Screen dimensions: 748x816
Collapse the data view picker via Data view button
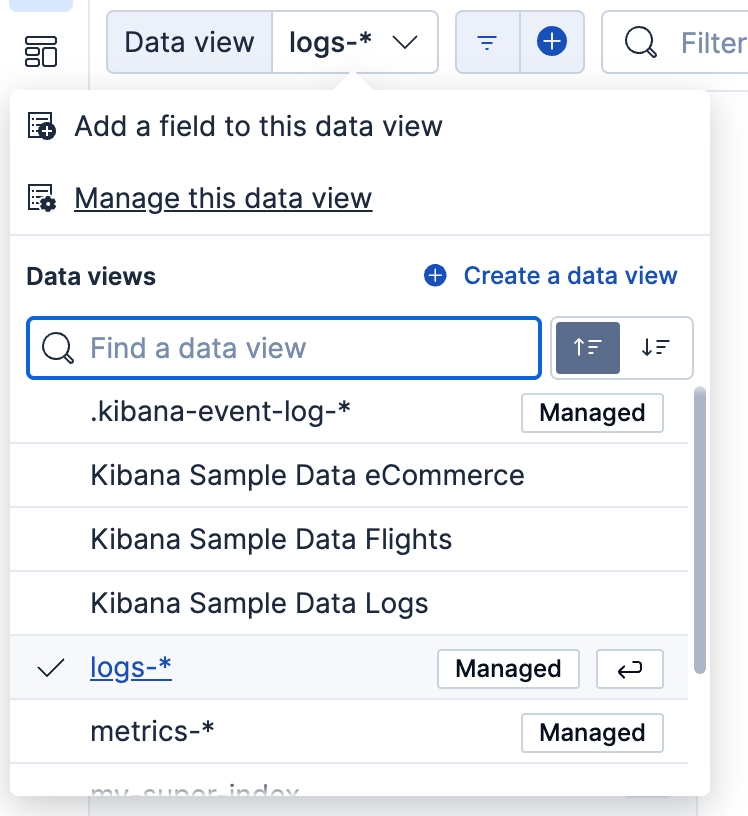(x=188, y=42)
